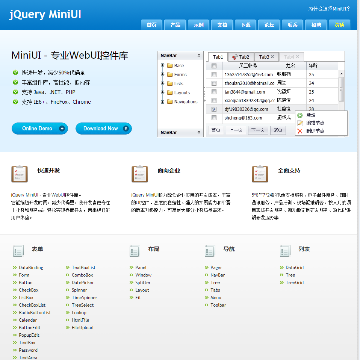
Task: Select Tab2 in the demo preview
Action: pos(241,57)
